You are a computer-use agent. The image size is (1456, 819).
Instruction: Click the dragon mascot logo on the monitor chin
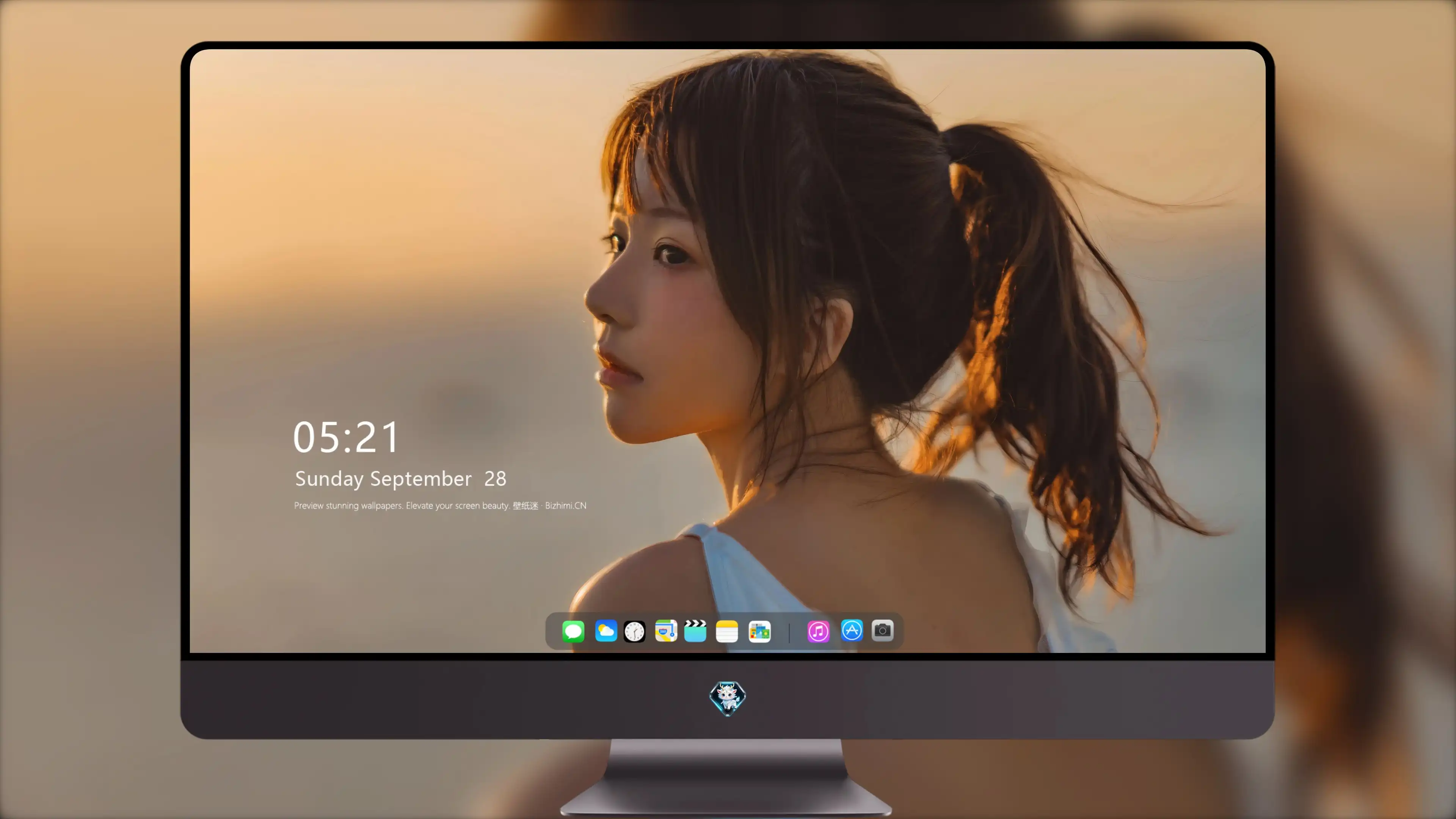pyautogui.click(x=728, y=698)
